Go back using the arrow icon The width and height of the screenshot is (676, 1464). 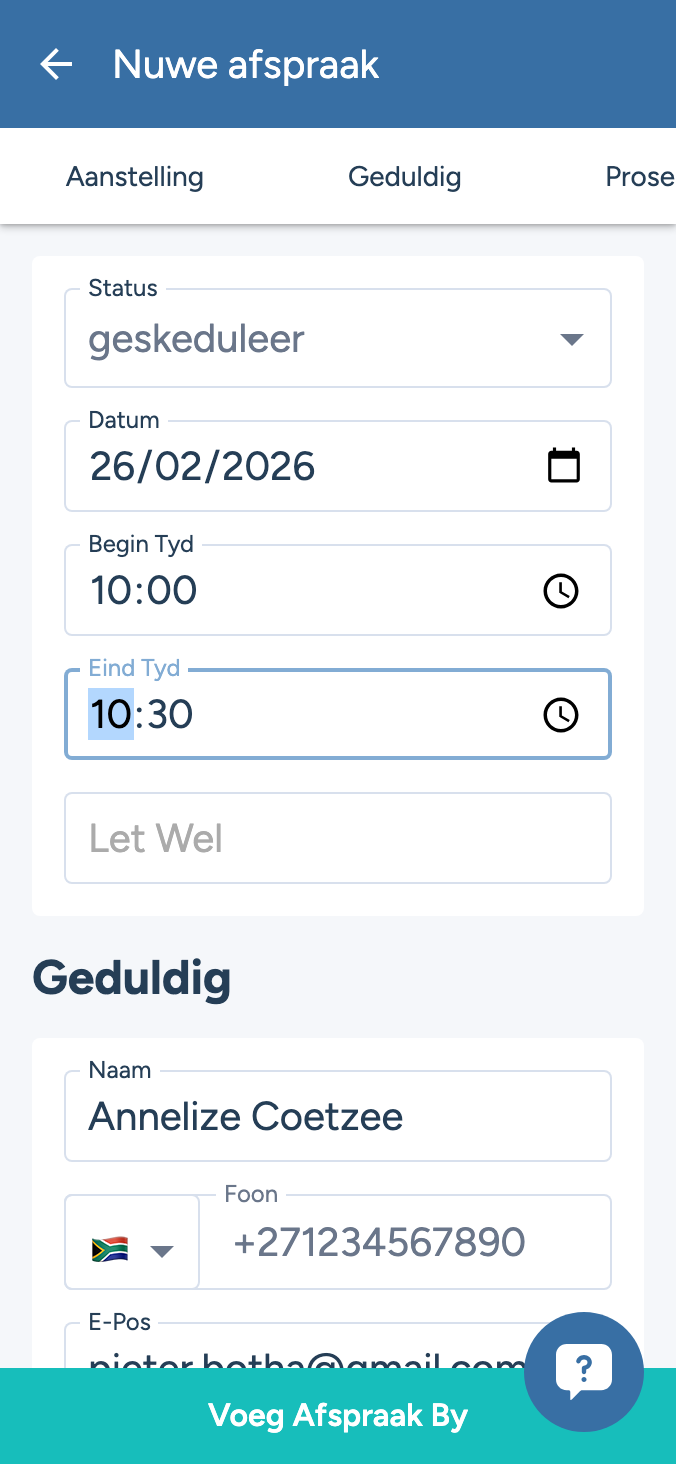click(56, 65)
